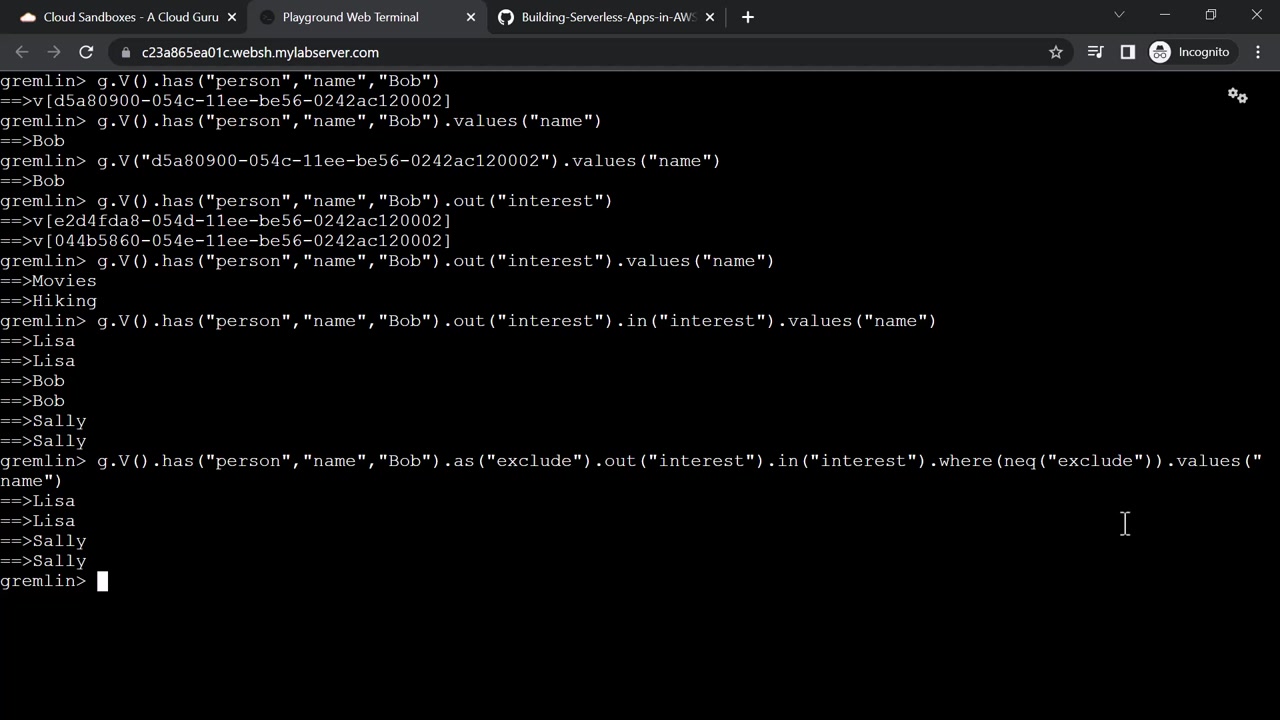Open a new browser tab

click(x=748, y=17)
